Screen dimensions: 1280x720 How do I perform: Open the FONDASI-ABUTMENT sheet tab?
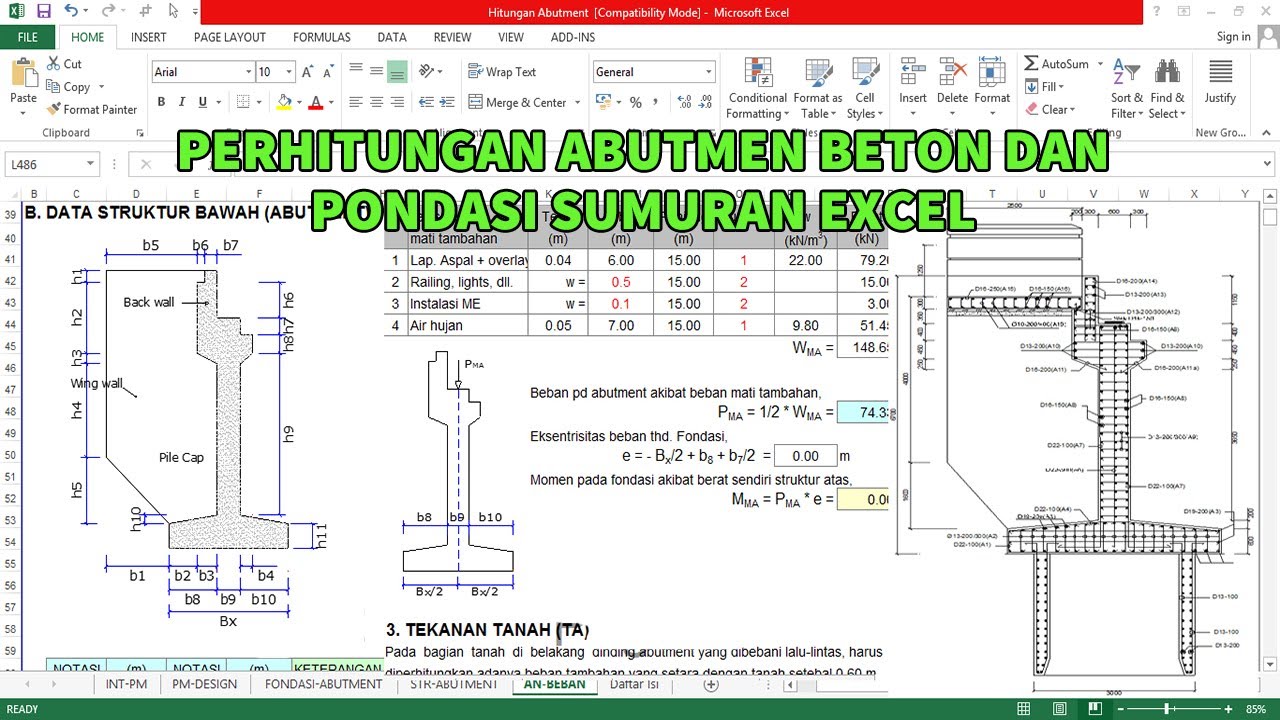coord(324,684)
